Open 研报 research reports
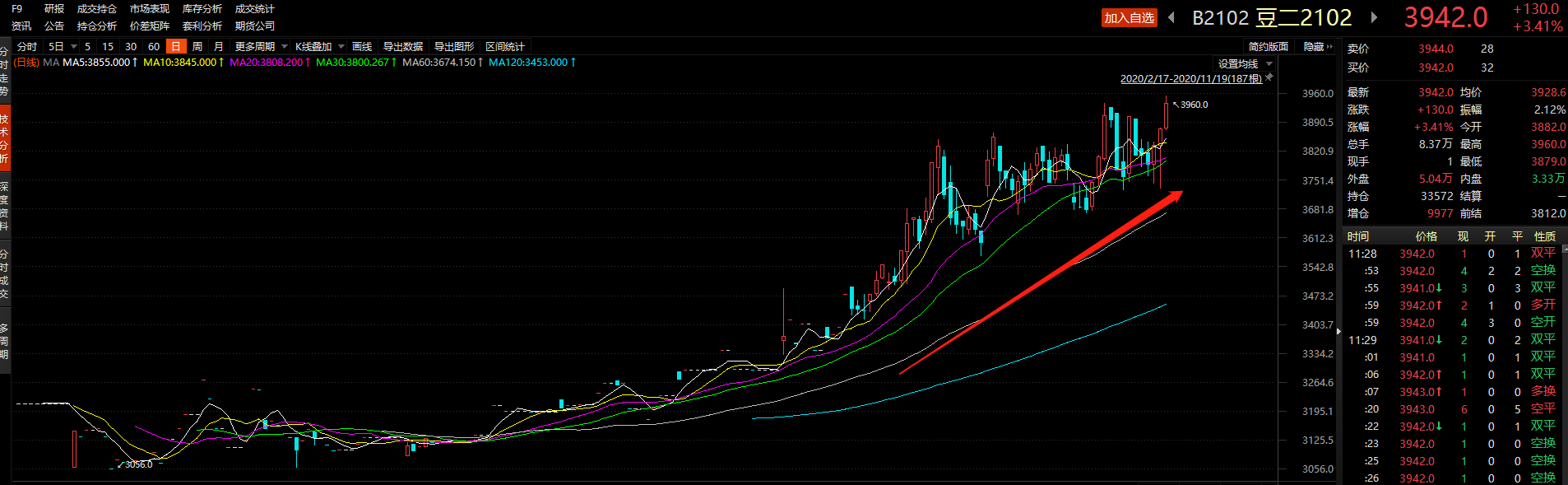The width and height of the screenshot is (1568, 485). 54,9
